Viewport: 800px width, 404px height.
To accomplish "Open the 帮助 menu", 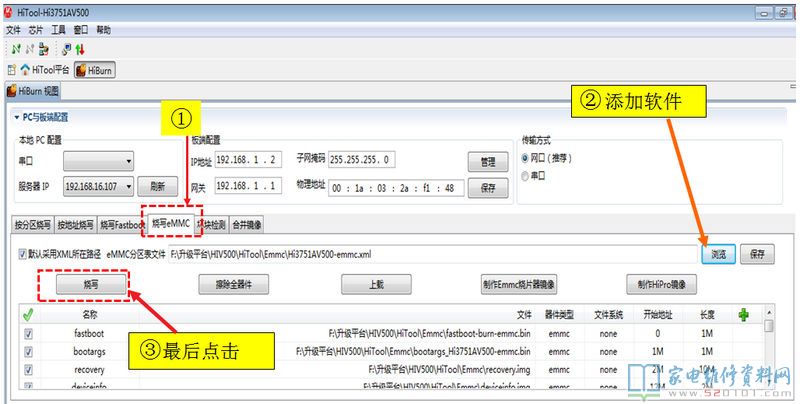I will [103, 30].
